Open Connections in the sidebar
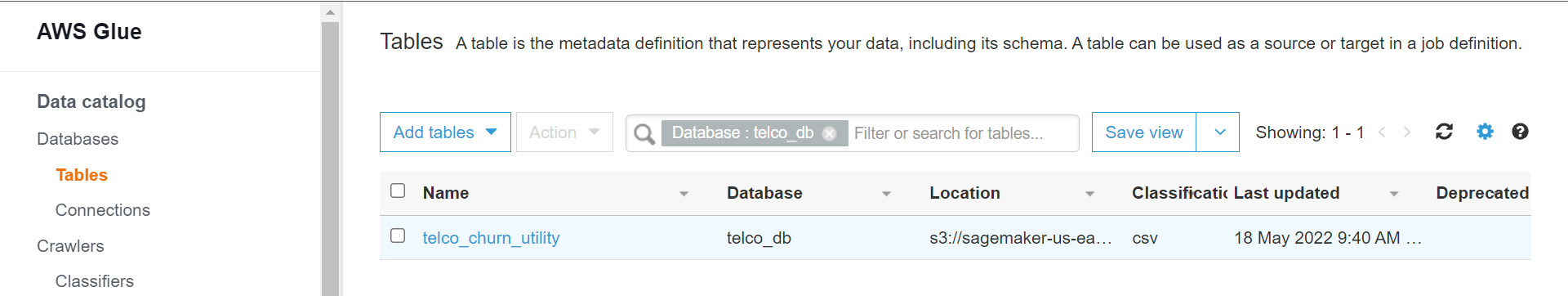This screenshot has height=296, width=1568. click(x=103, y=210)
